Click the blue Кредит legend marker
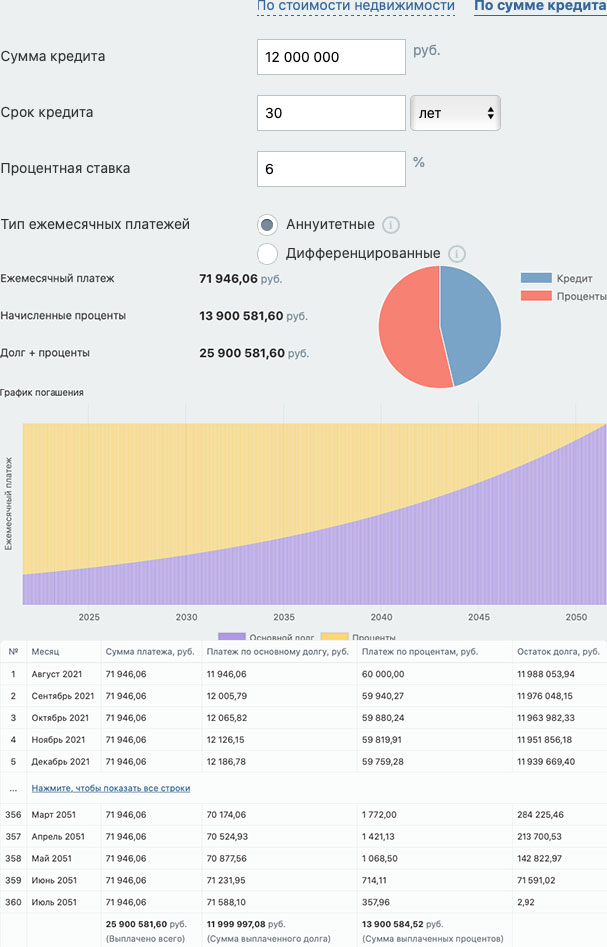 tap(536, 278)
